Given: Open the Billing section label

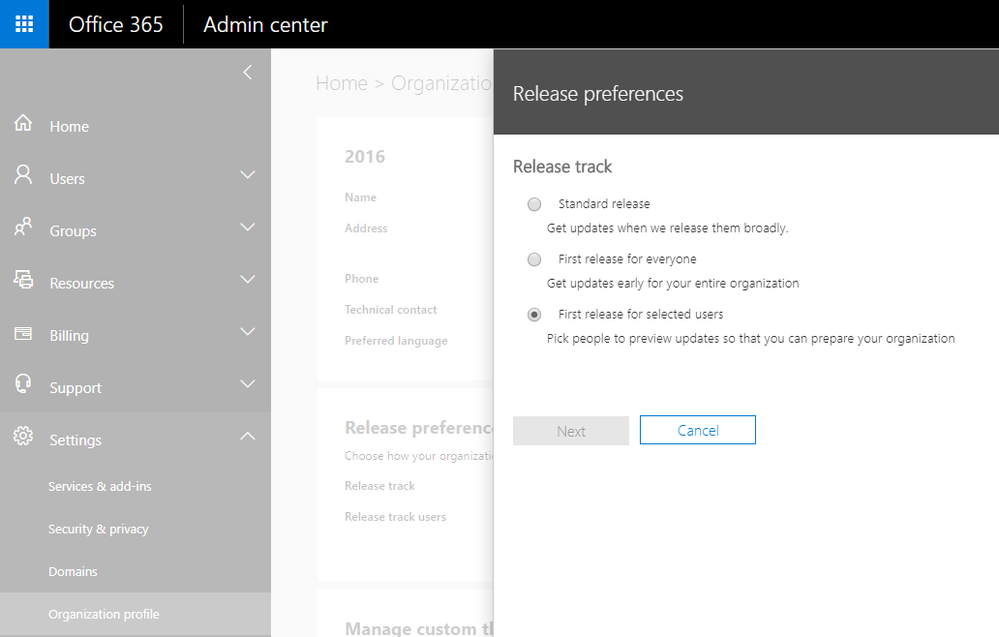Looking at the screenshot, I should [69, 335].
